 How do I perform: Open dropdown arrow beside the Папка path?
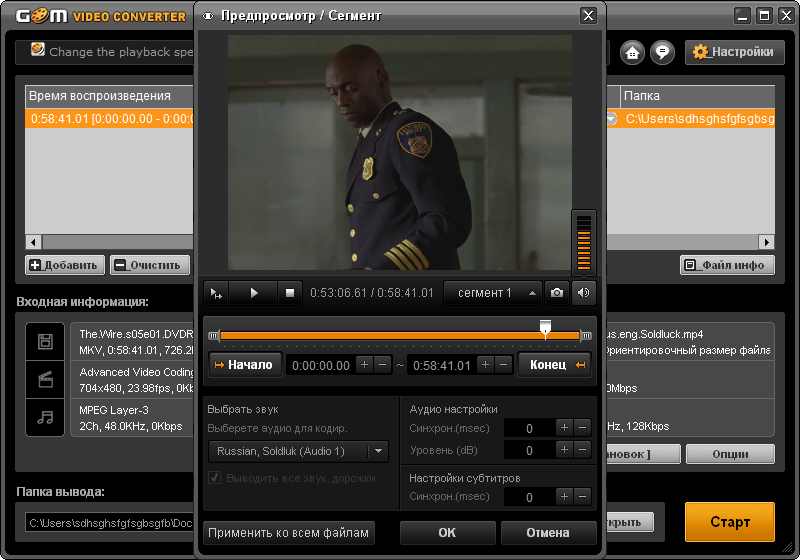pyautogui.click(x=610, y=118)
